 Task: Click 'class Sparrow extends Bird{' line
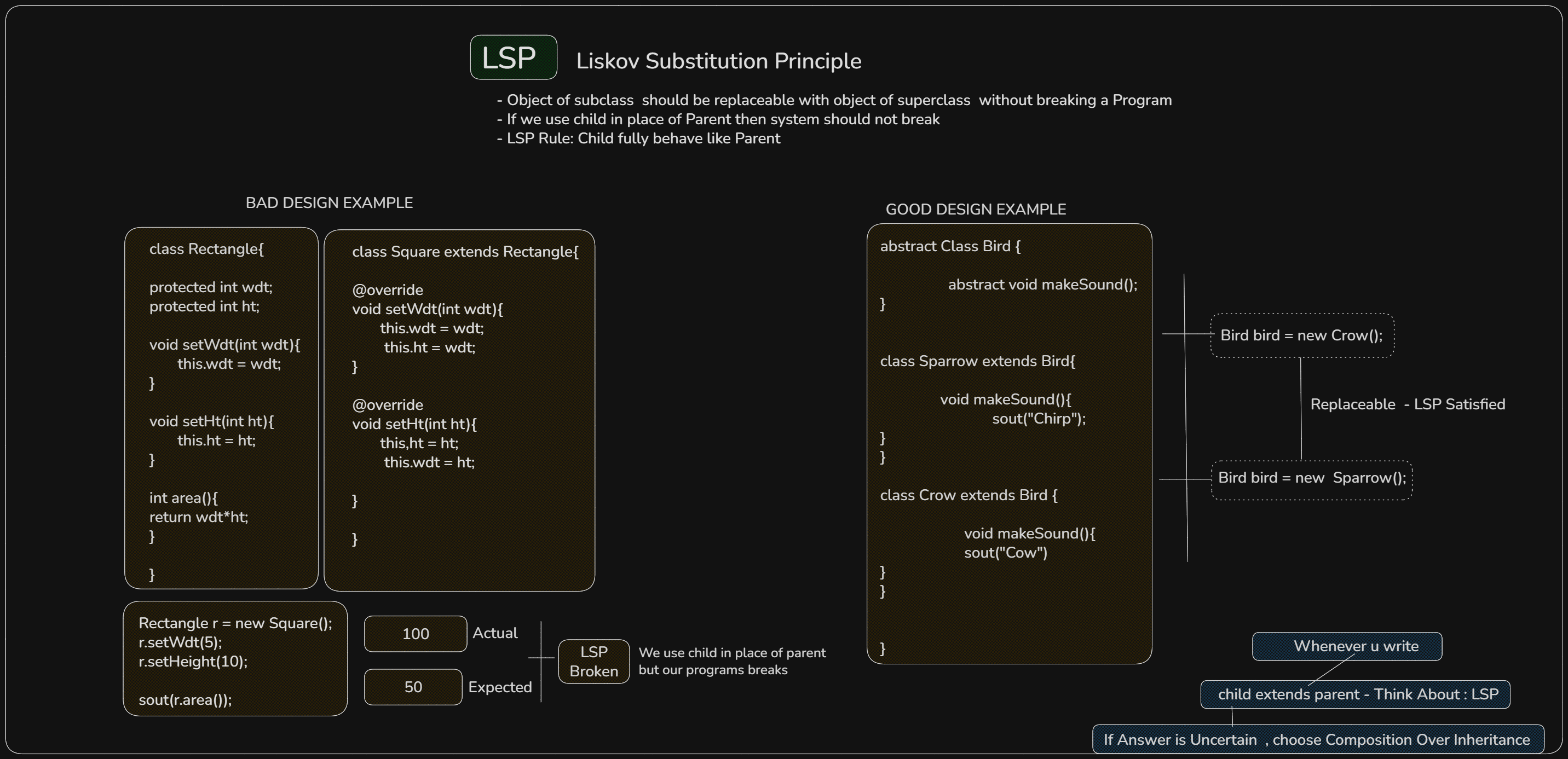pos(978,361)
